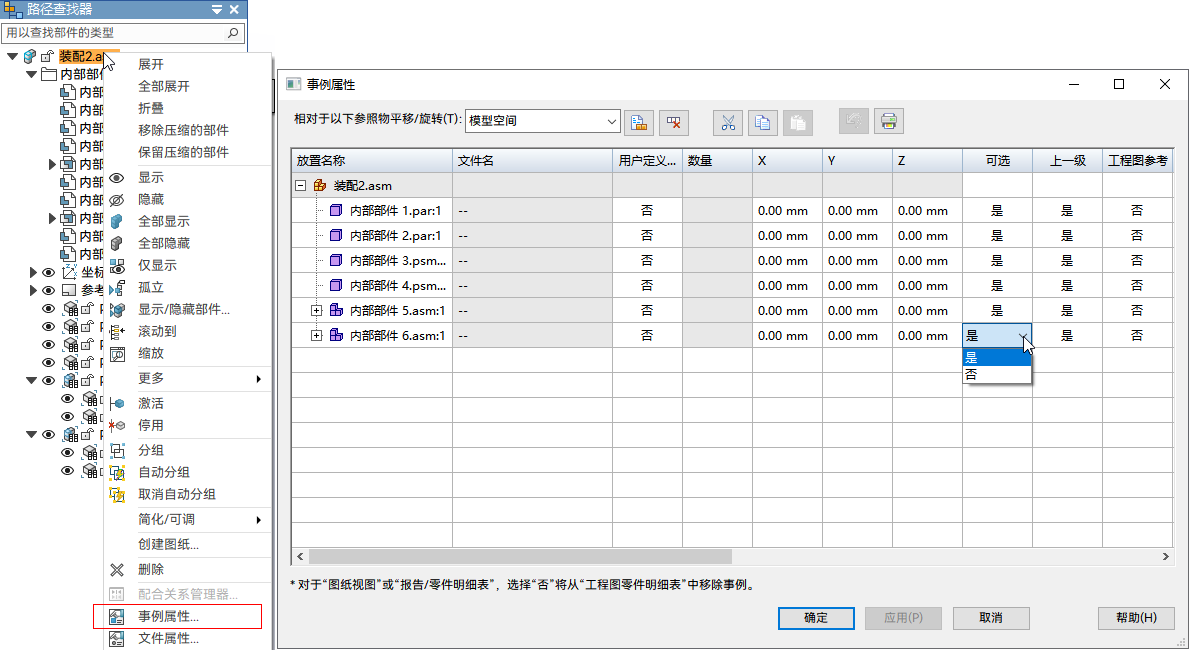Expand the 坐标 node in PathFinder
The image size is (1190, 650).
tap(33, 272)
